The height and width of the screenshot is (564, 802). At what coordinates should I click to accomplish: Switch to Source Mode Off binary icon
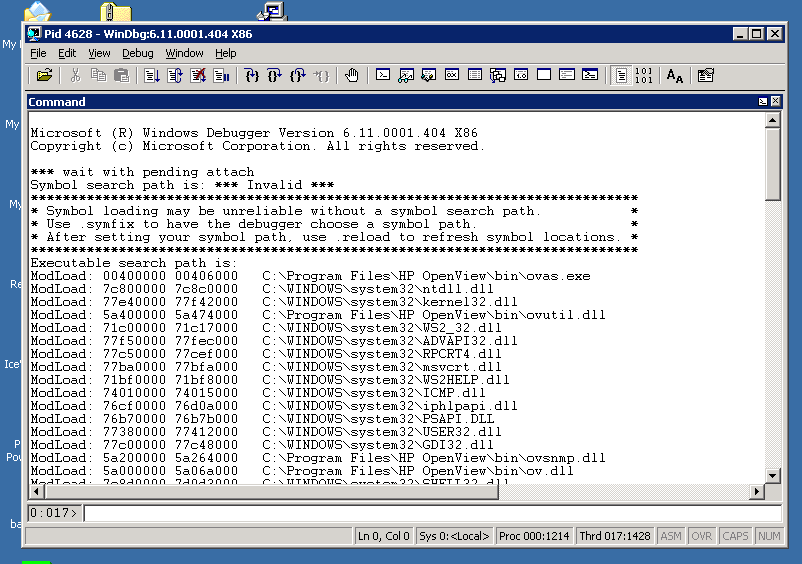pos(643,76)
